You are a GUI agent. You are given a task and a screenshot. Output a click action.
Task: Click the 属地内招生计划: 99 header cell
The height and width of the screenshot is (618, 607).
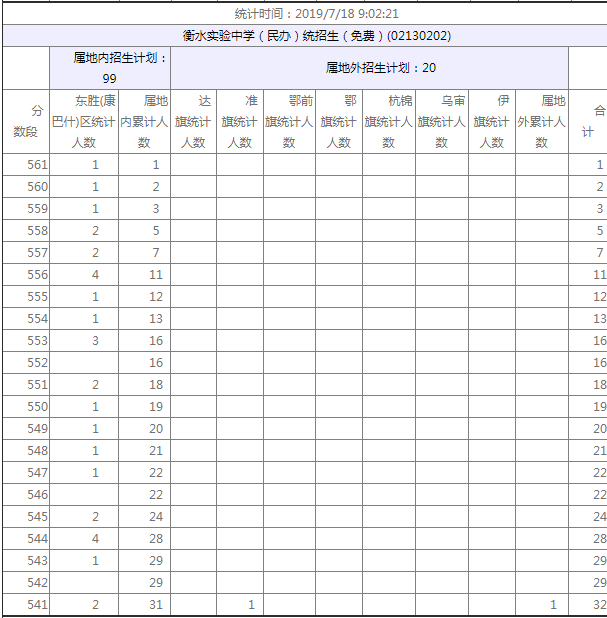109,68
